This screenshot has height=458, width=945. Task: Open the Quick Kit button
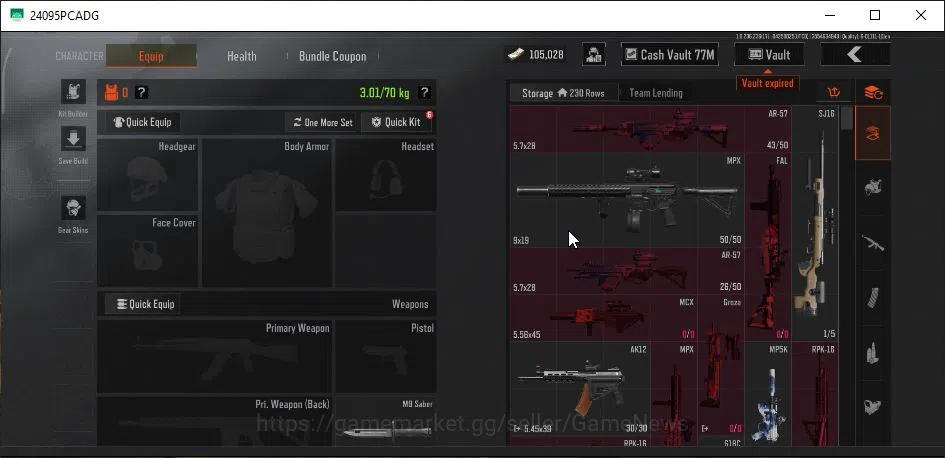[396, 122]
